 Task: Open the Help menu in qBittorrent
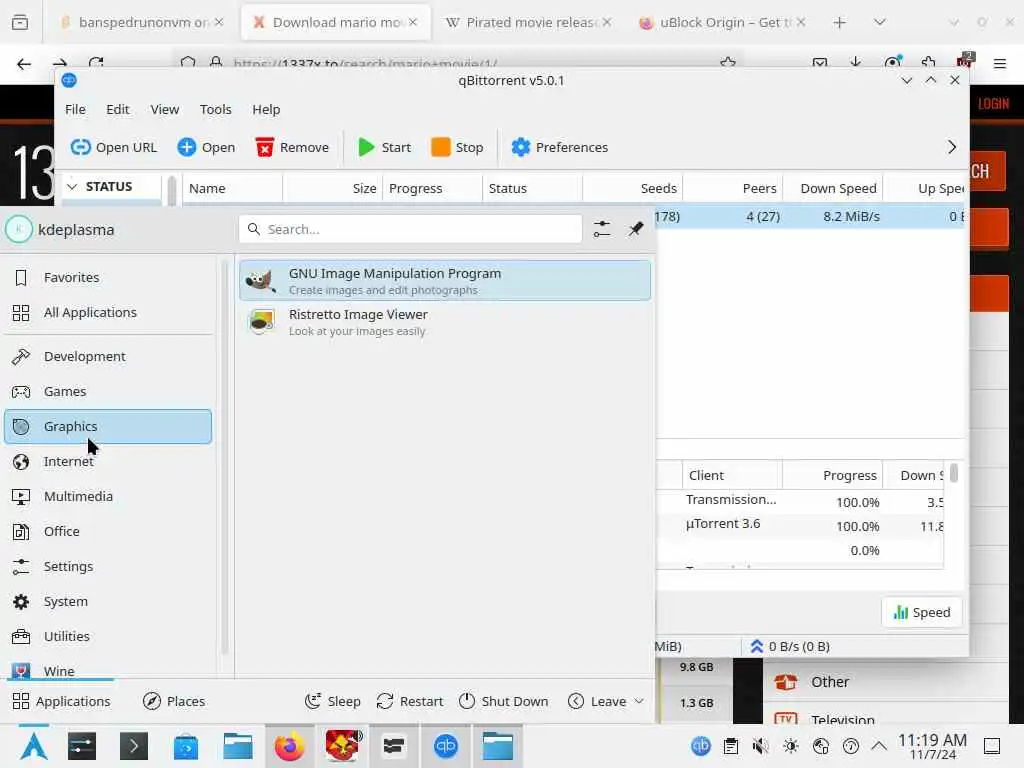266,110
